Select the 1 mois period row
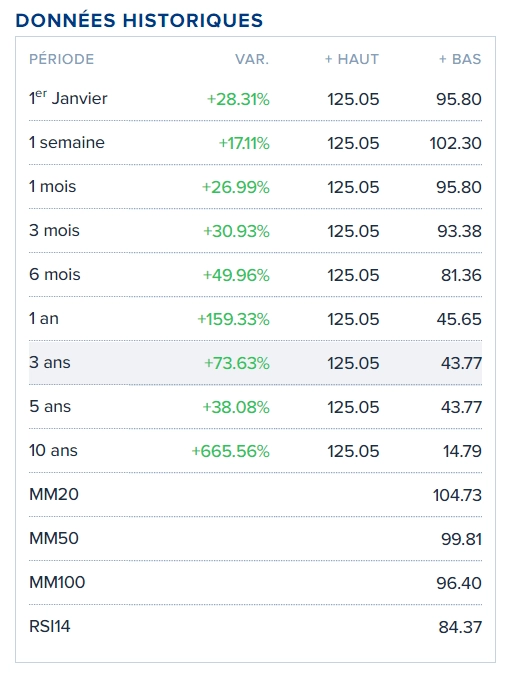This screenshot has height=673, width=510. point(255,187)
